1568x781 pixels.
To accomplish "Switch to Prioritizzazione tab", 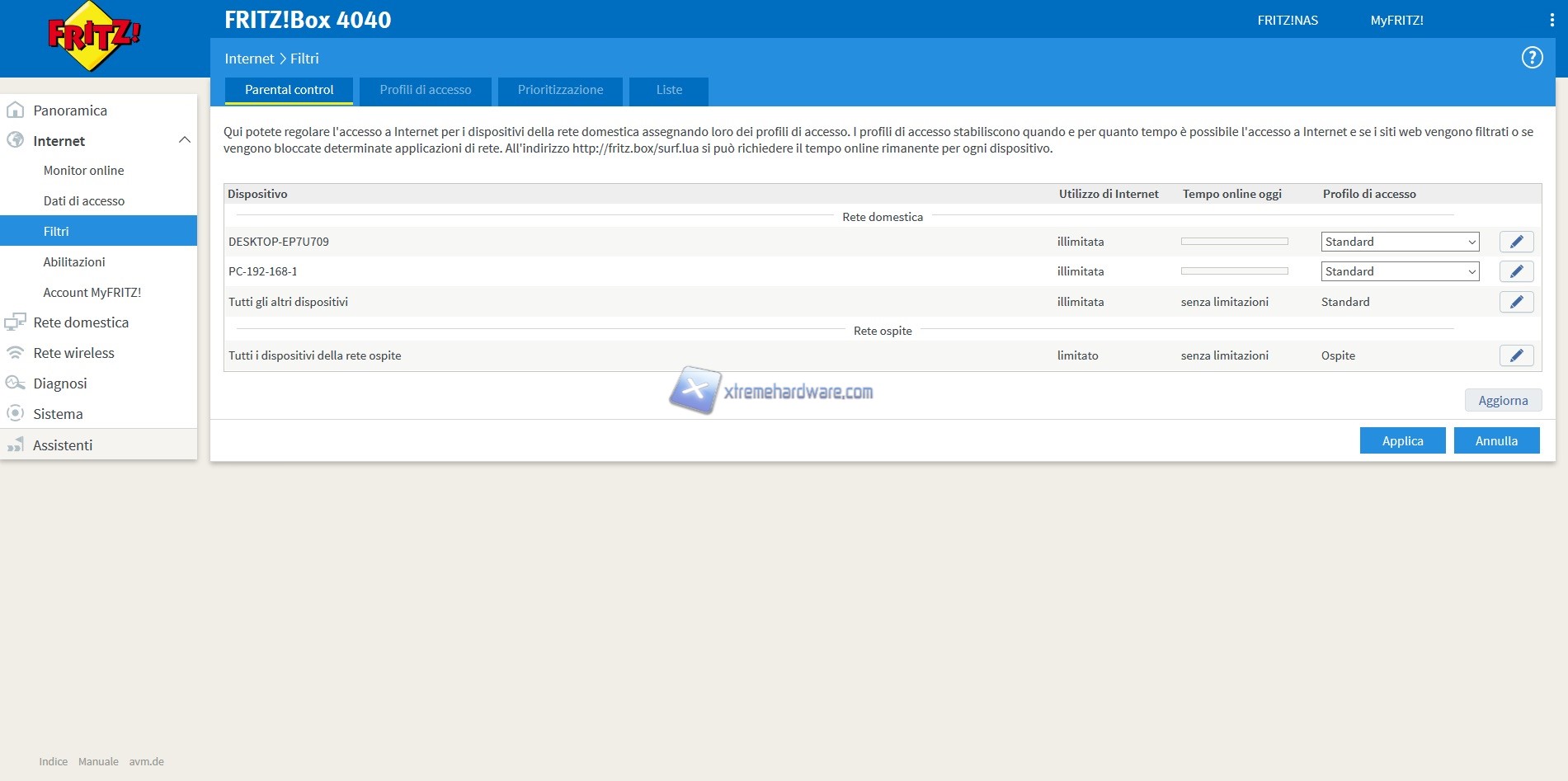I will point(560,90).
